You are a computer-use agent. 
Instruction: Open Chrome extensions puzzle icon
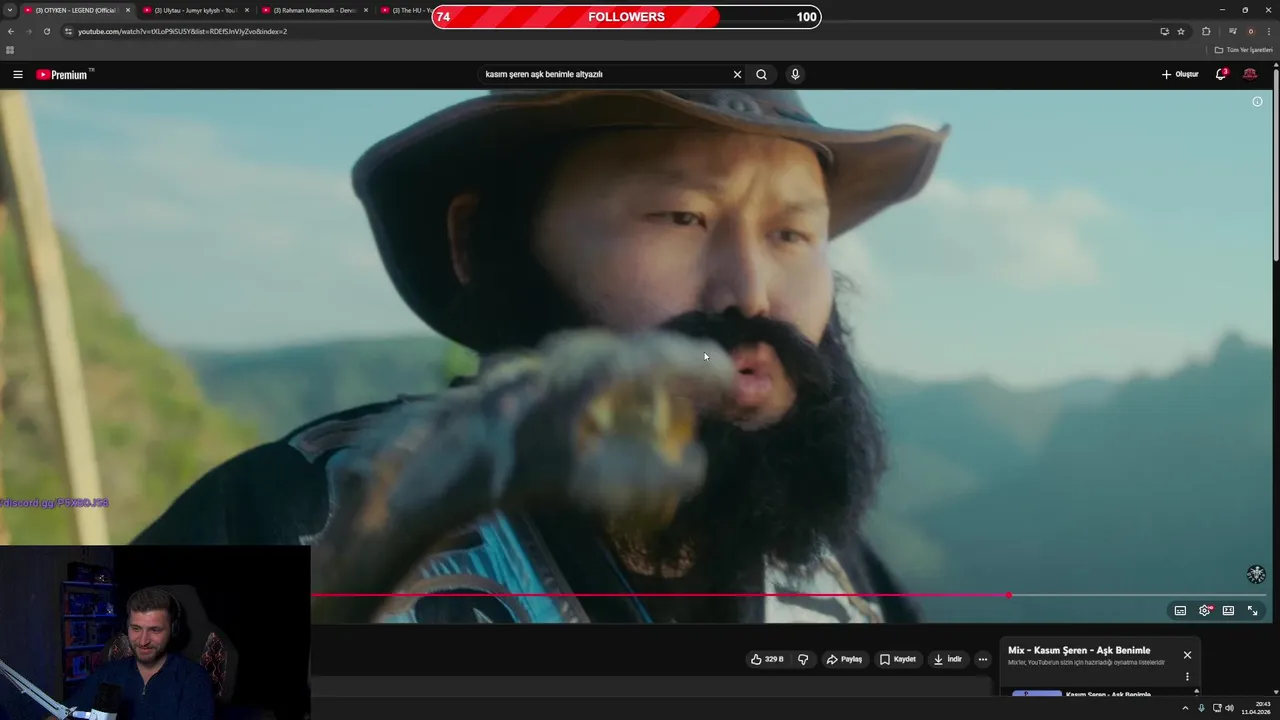point(1206,31)
